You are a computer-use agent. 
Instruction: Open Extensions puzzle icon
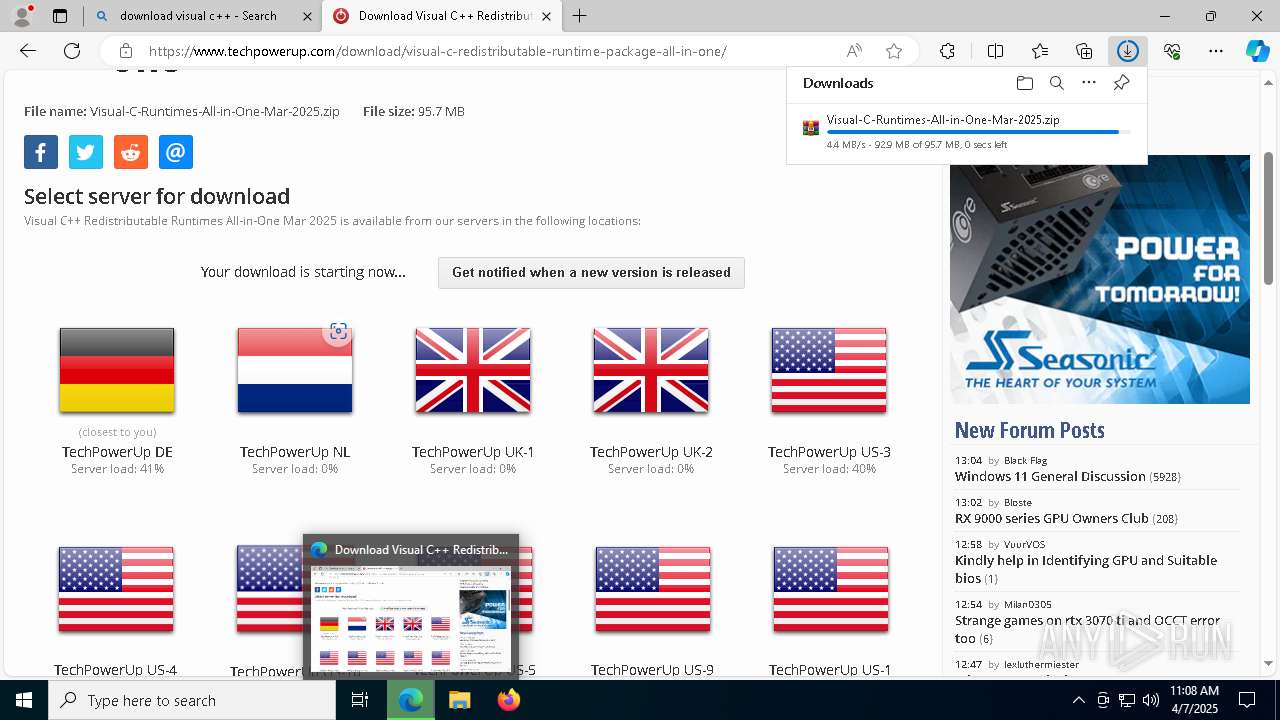click(x=947, y=51)
